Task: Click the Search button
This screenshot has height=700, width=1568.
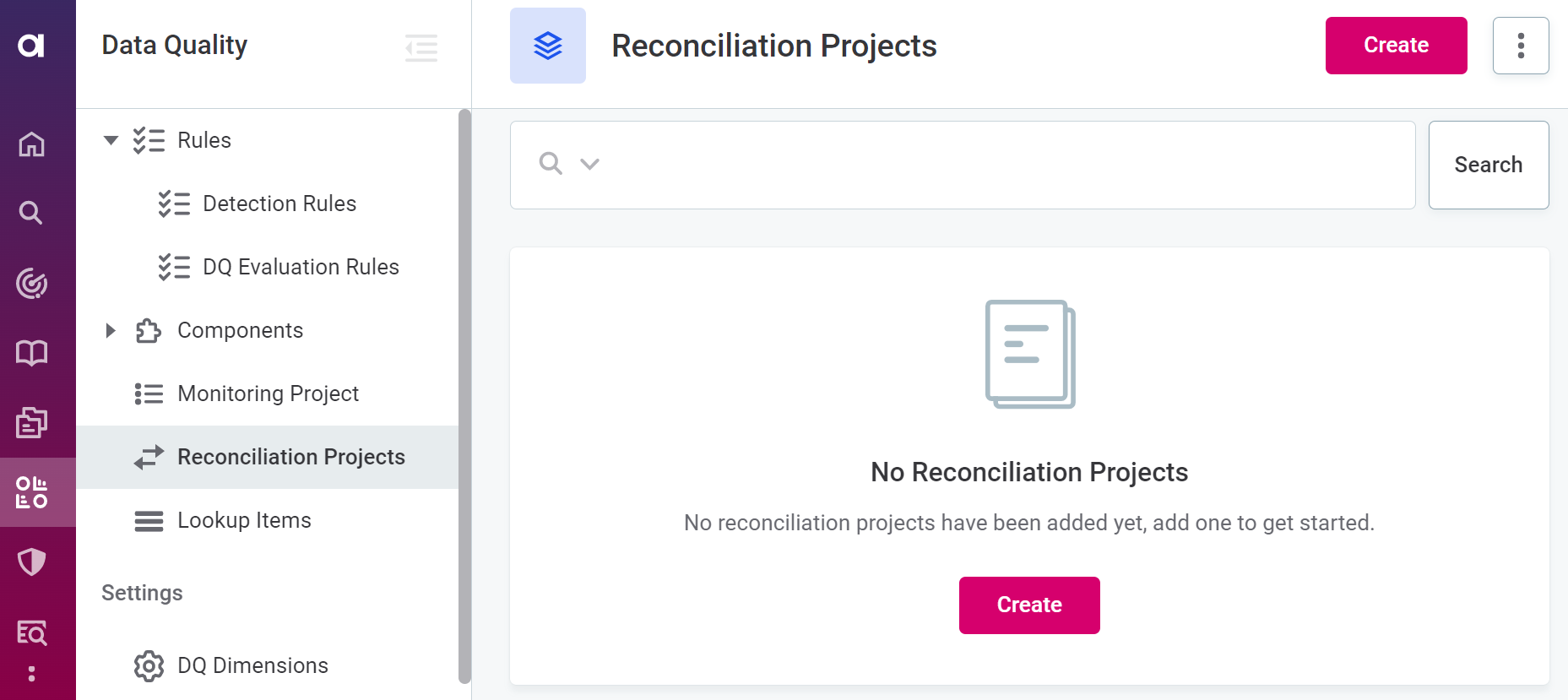Action: click(1488, 165)
